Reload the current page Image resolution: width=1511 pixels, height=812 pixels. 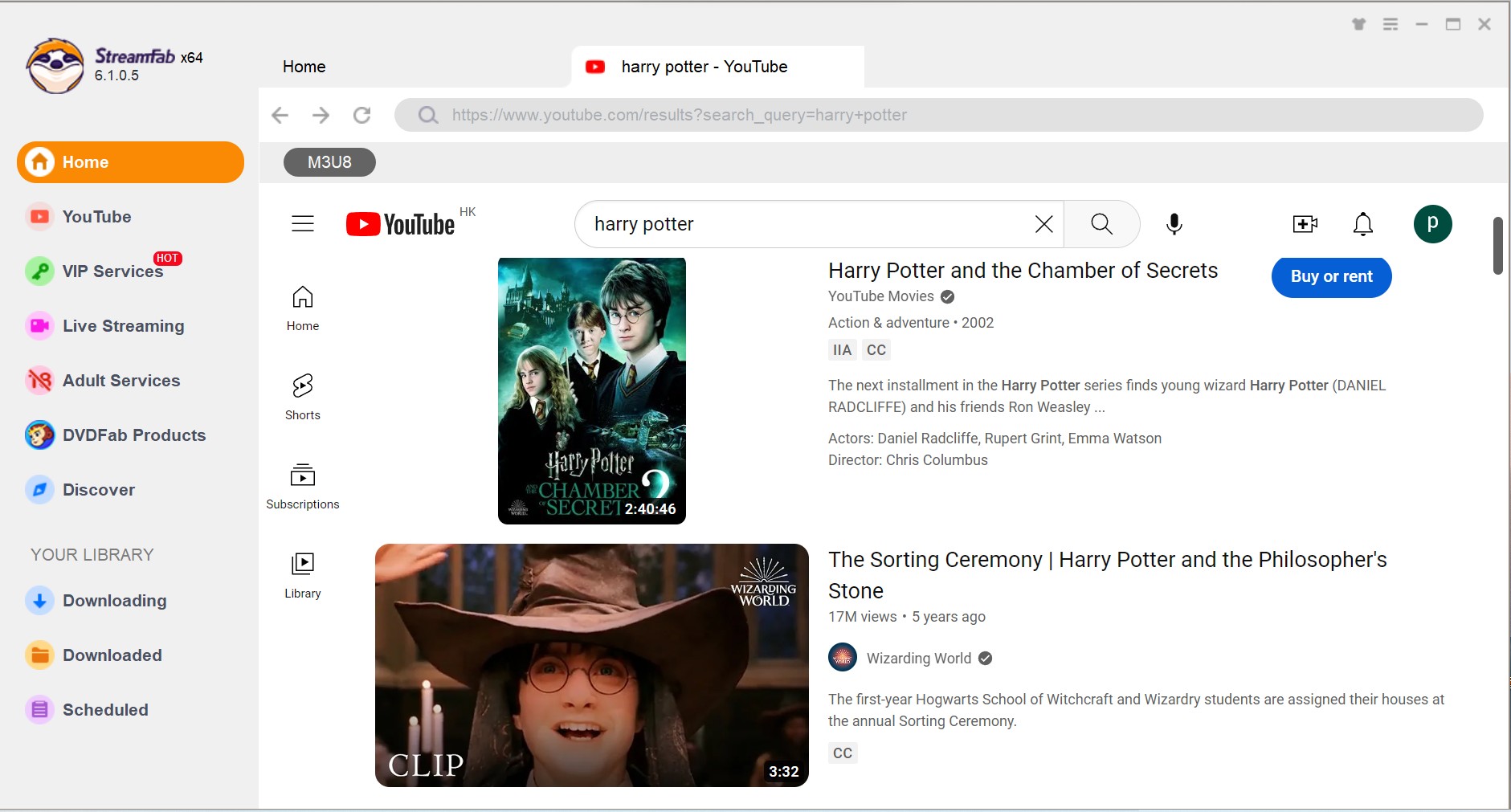[362, 115]
